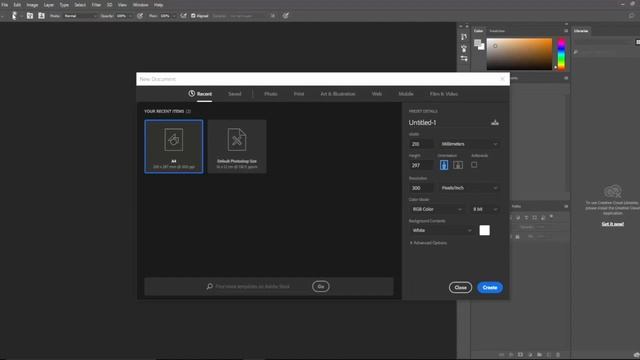This screenshot has width=640, height=360.
Task: Switch to the Color panel tab
Action: (x=478, y=31)
